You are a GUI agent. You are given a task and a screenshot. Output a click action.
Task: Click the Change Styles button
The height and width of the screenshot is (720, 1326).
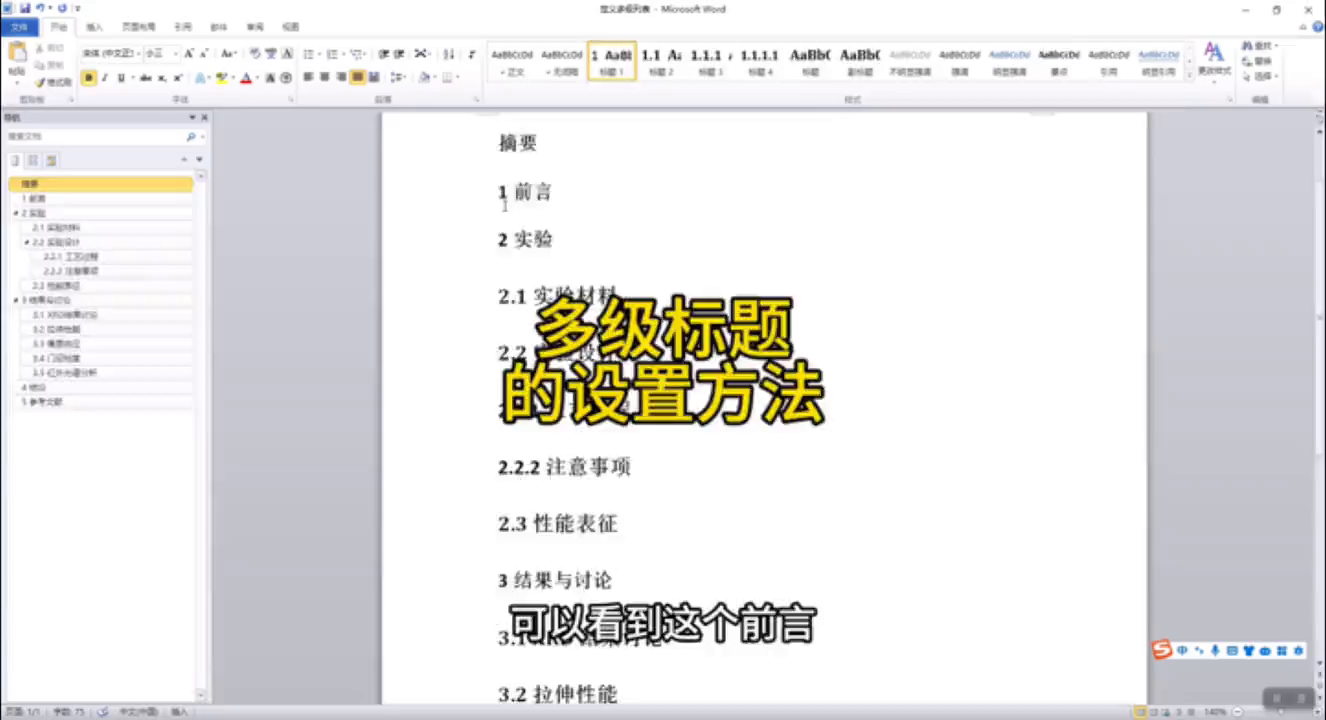coord(1214,60)
